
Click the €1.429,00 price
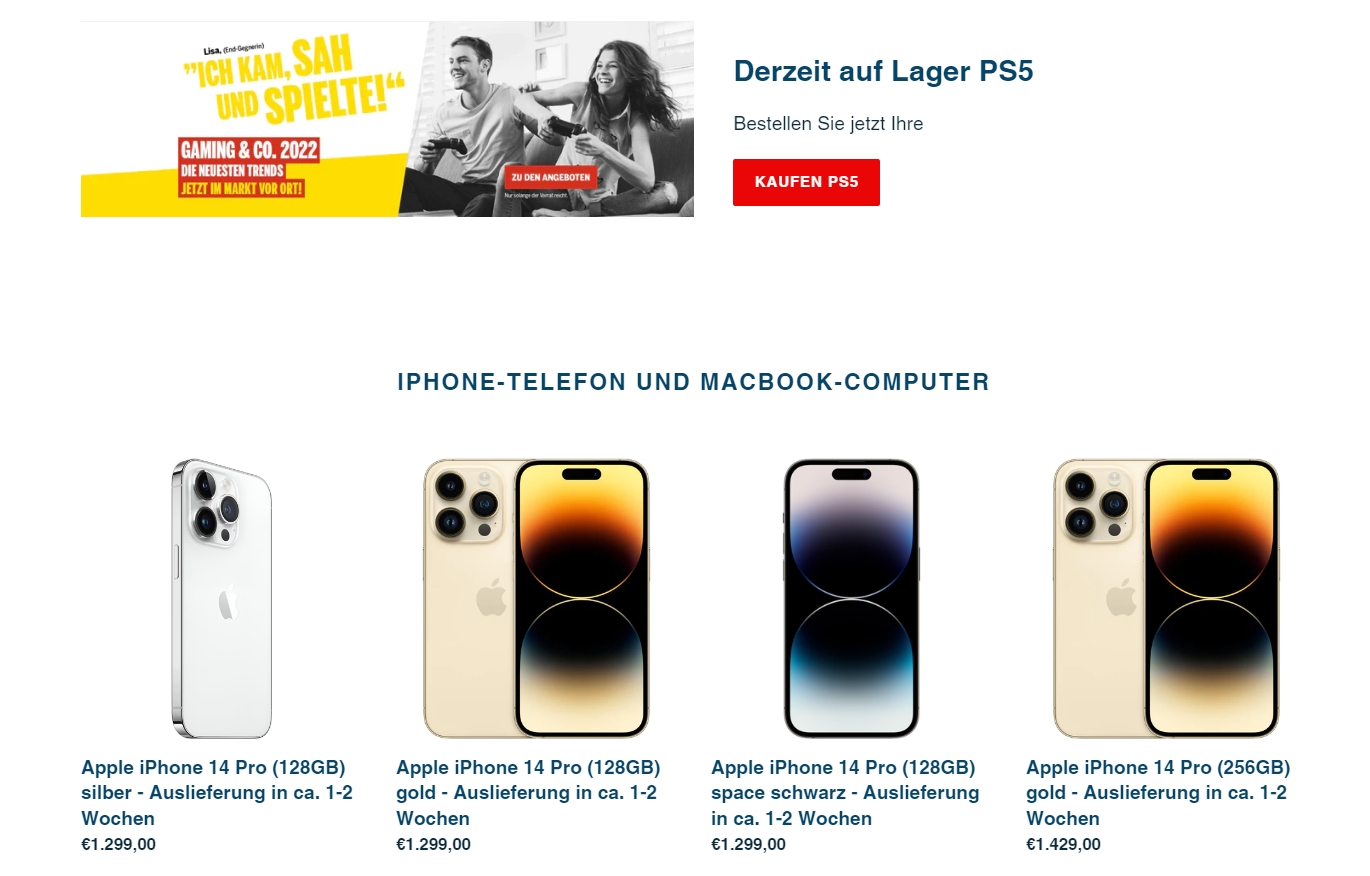pos(1063,844)
